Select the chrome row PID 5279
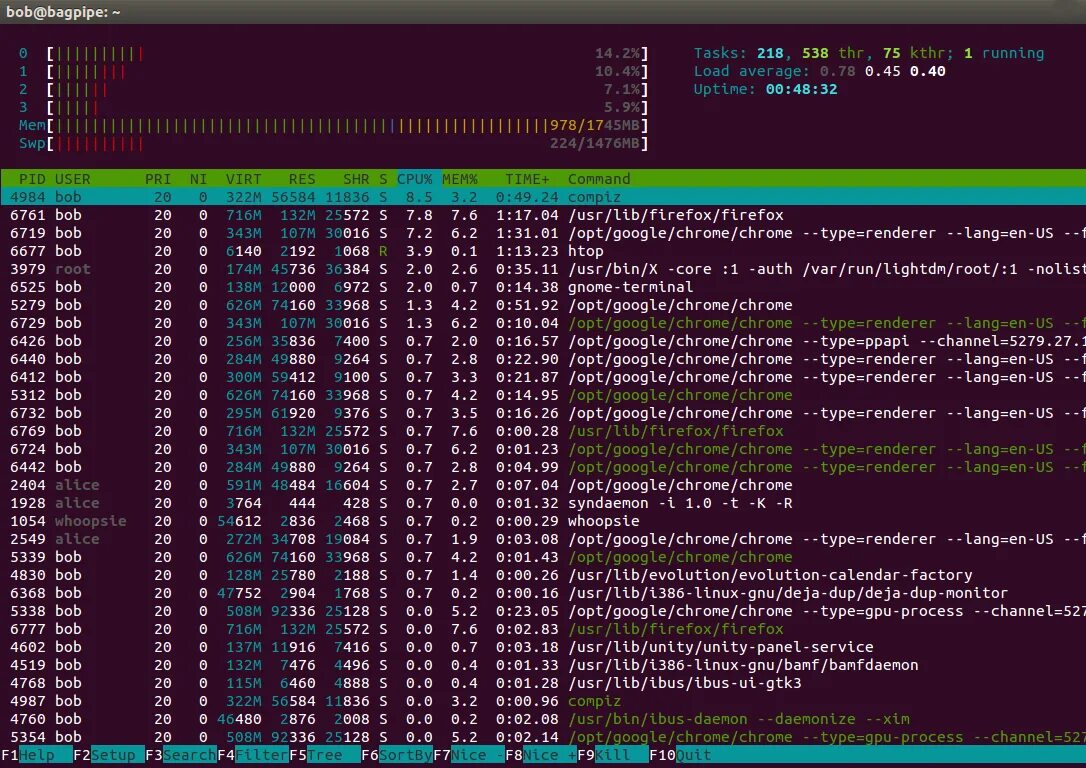 [543, 305]
